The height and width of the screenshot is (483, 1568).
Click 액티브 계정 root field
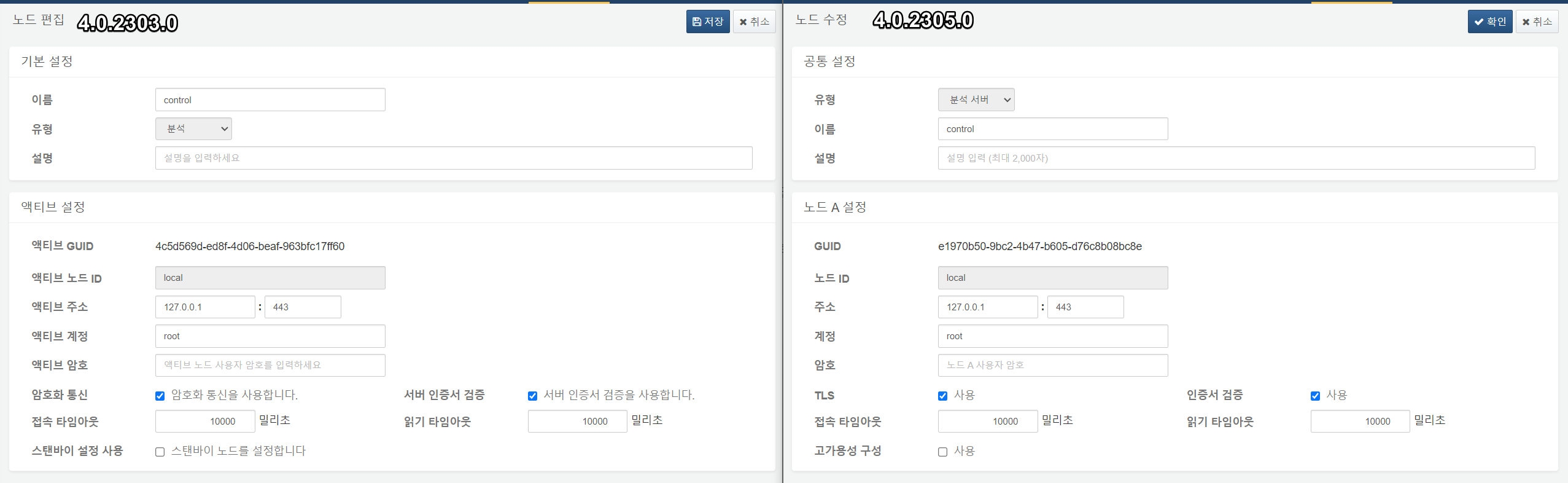point(270,336)
